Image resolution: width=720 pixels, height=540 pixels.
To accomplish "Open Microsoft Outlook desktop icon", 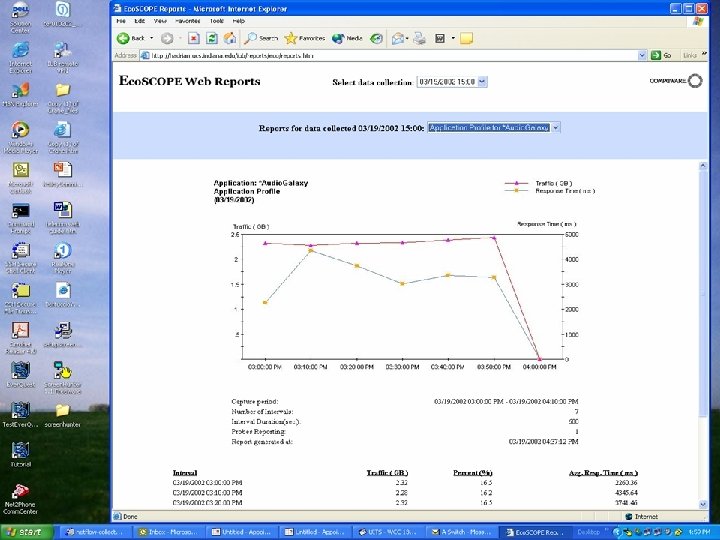I will coord(21,178).
